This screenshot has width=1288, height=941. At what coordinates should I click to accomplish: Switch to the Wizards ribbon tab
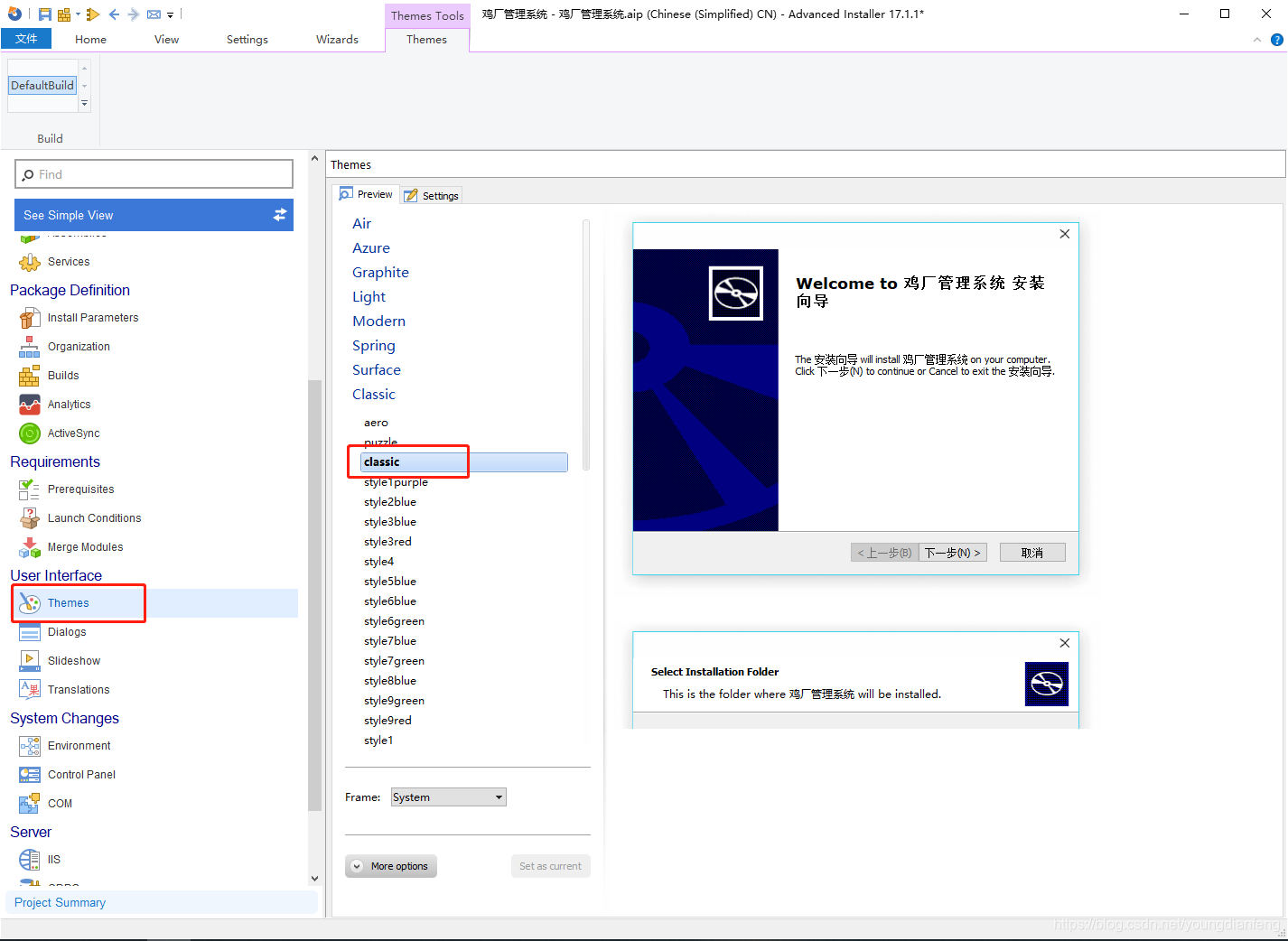[337, 39]
